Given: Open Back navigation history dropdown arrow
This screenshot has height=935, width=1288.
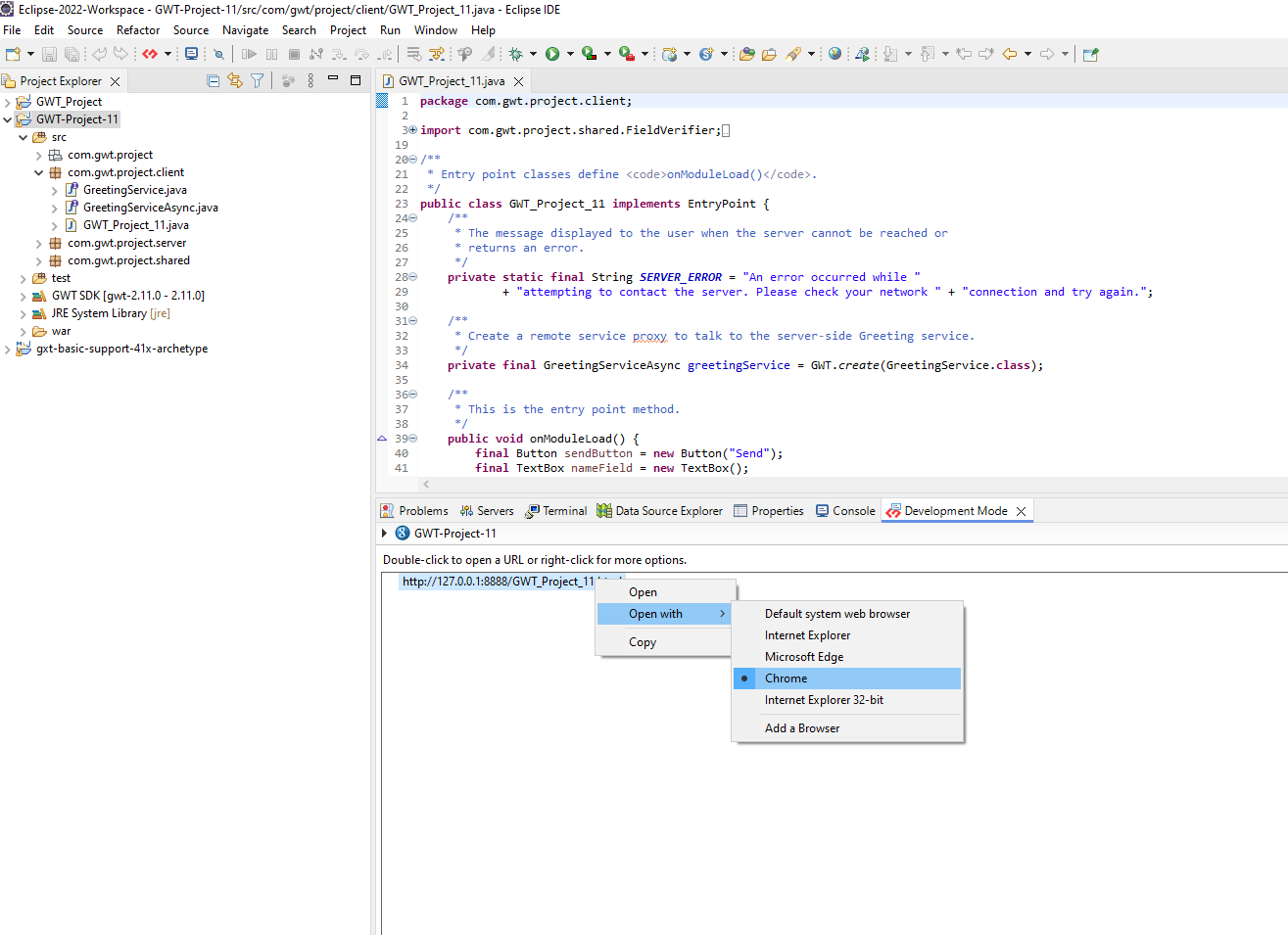Looking at the screenshot, I should tap(1027, 54).
